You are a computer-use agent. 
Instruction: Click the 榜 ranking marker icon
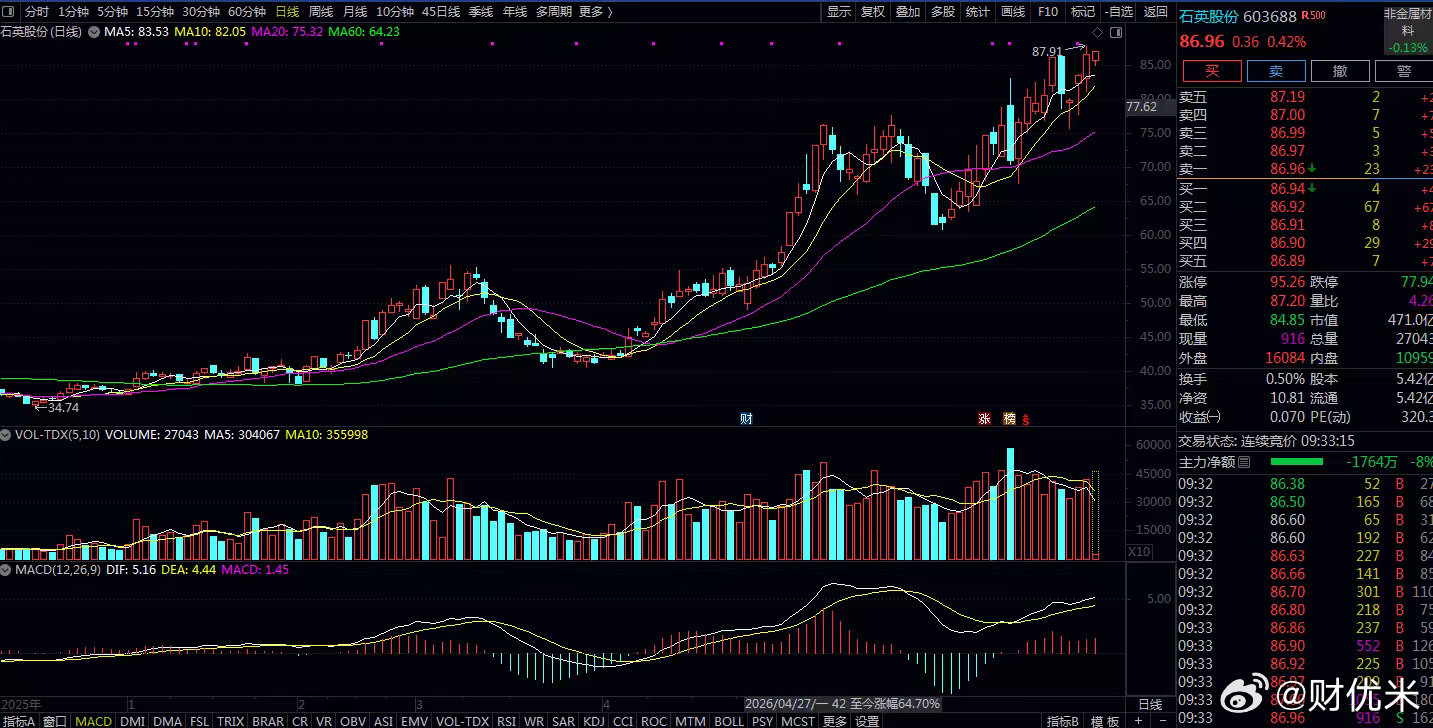[1009, 418]
